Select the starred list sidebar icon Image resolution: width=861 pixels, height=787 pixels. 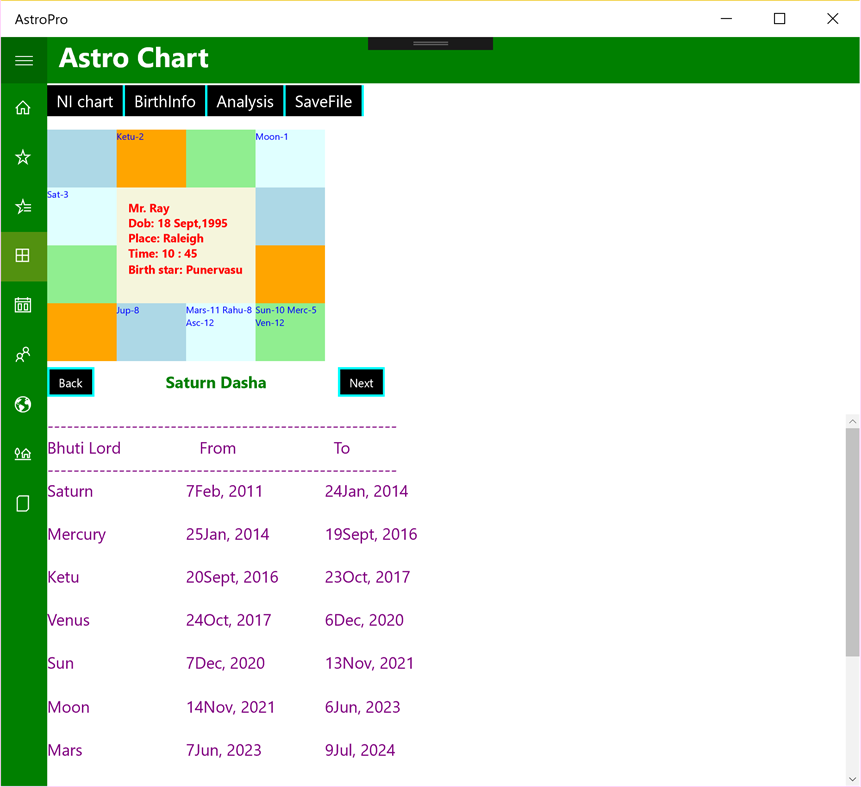click(23, 206)
